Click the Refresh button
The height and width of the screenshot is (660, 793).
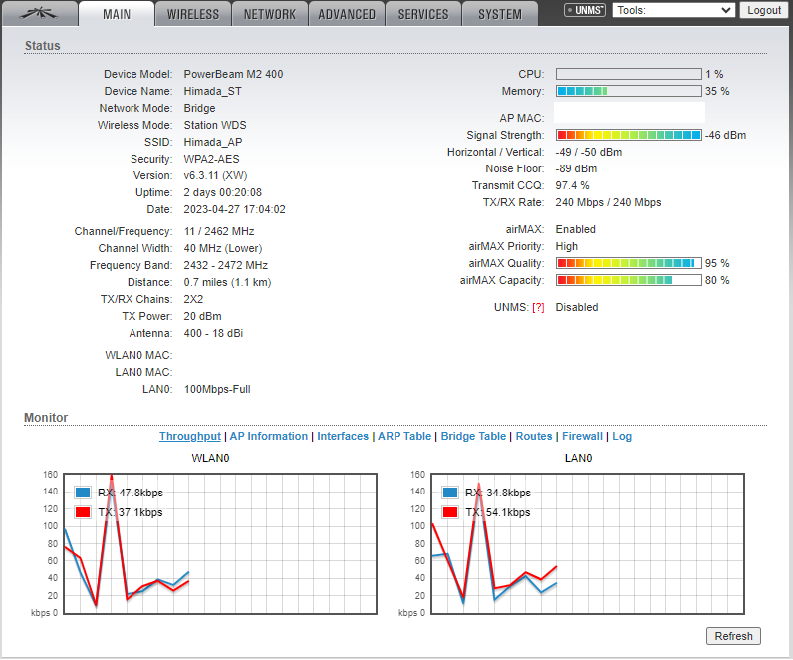coord(733,636)
